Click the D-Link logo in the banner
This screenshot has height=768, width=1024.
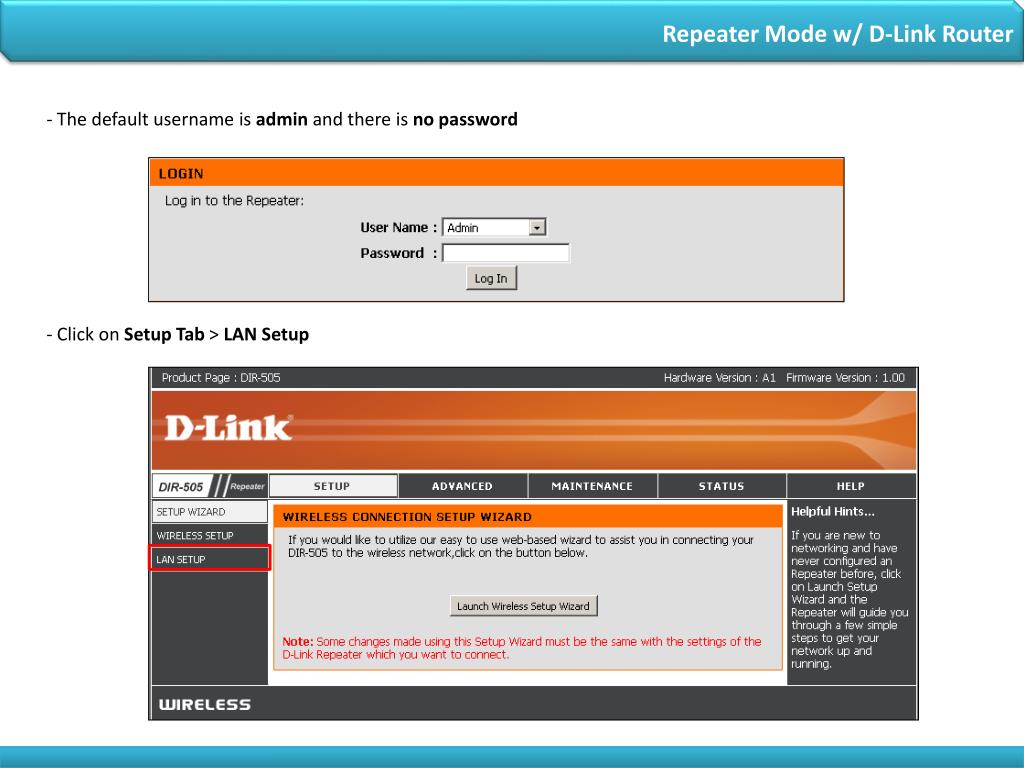pos(228,428)
